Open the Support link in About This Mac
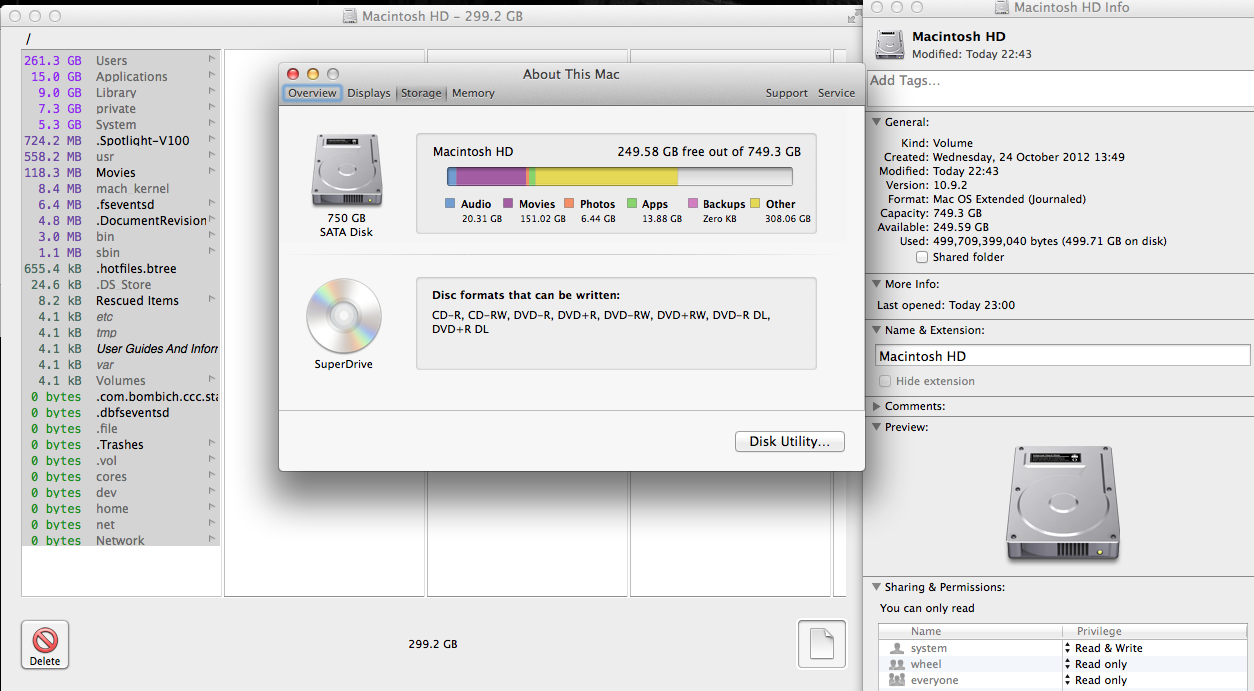 tap(787, 93)
